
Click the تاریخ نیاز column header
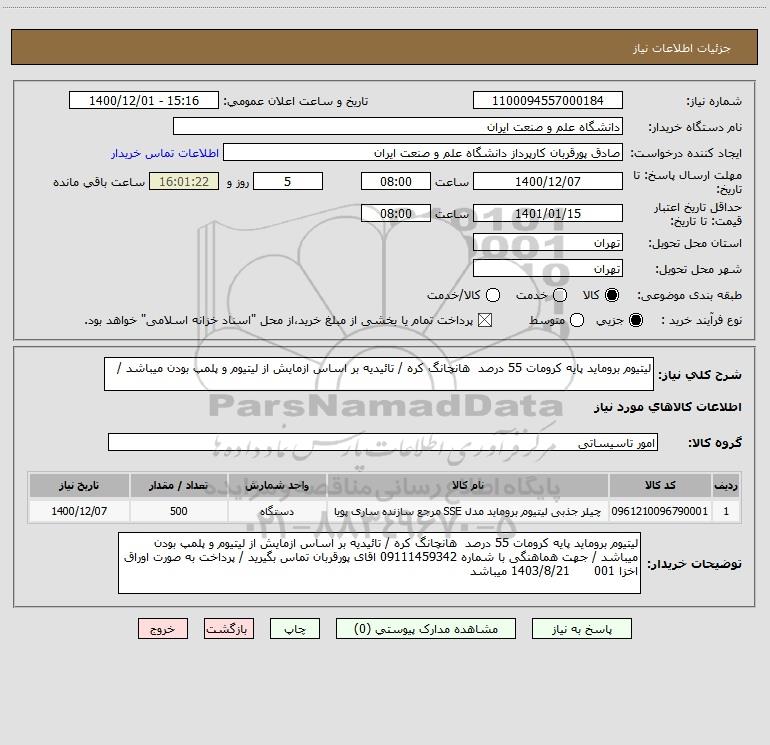tap(79, 485)
